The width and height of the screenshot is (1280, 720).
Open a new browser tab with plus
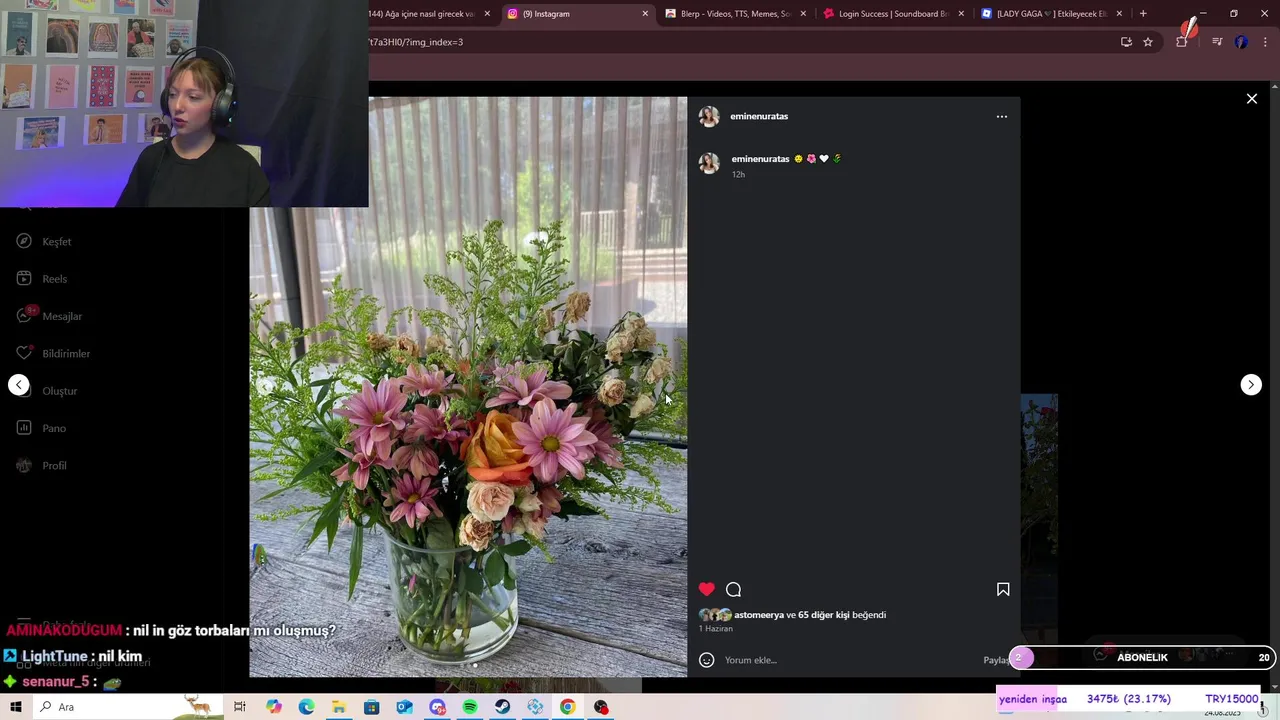pos(1143,14)
